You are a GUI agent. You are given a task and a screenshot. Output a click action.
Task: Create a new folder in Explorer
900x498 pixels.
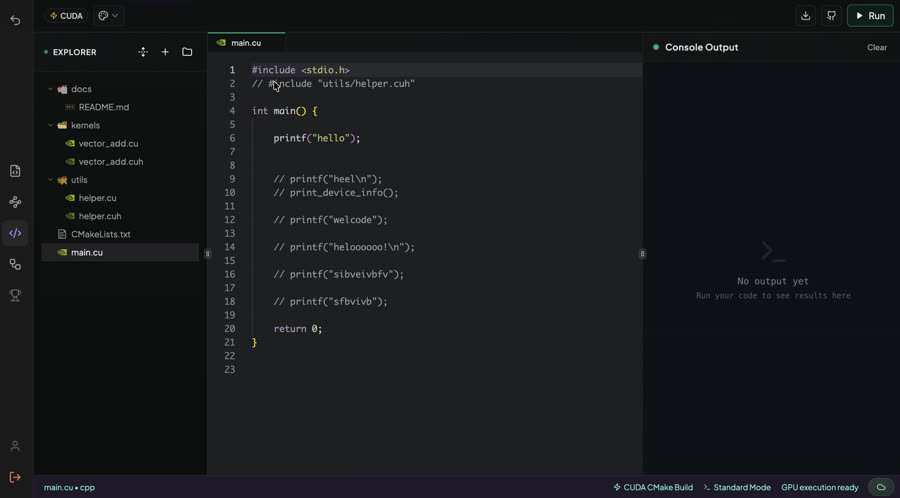(x=187, y=52)
